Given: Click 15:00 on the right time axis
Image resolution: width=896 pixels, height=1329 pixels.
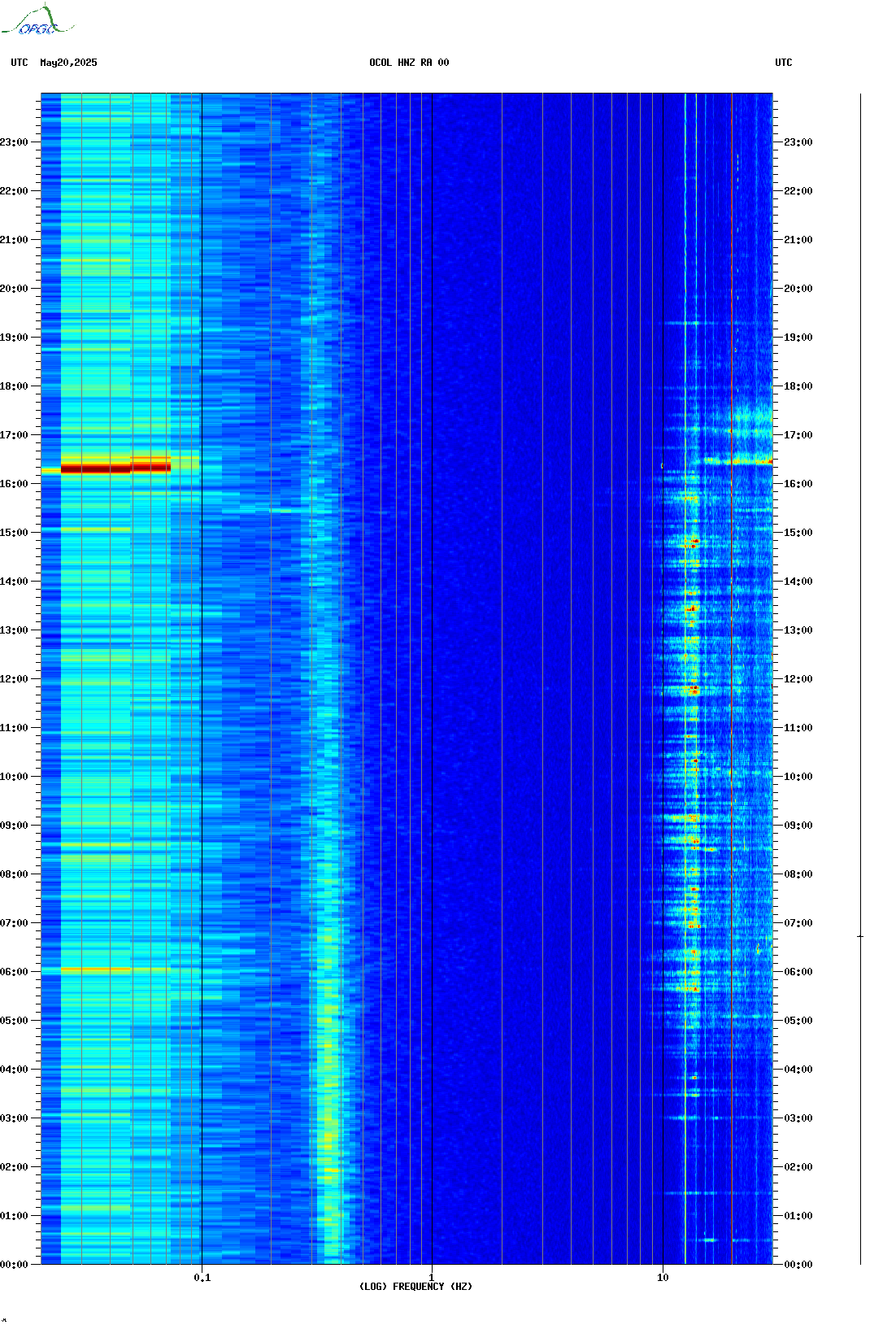Looking at the screenshot, I should click(798, 533).
